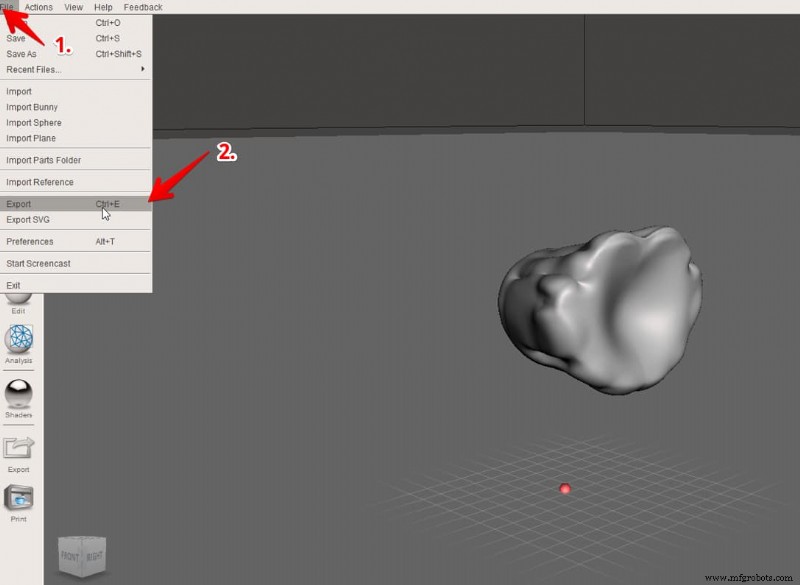Select the red pivot point marker
This screenshot has width=800, height=585.
point(564,489)
